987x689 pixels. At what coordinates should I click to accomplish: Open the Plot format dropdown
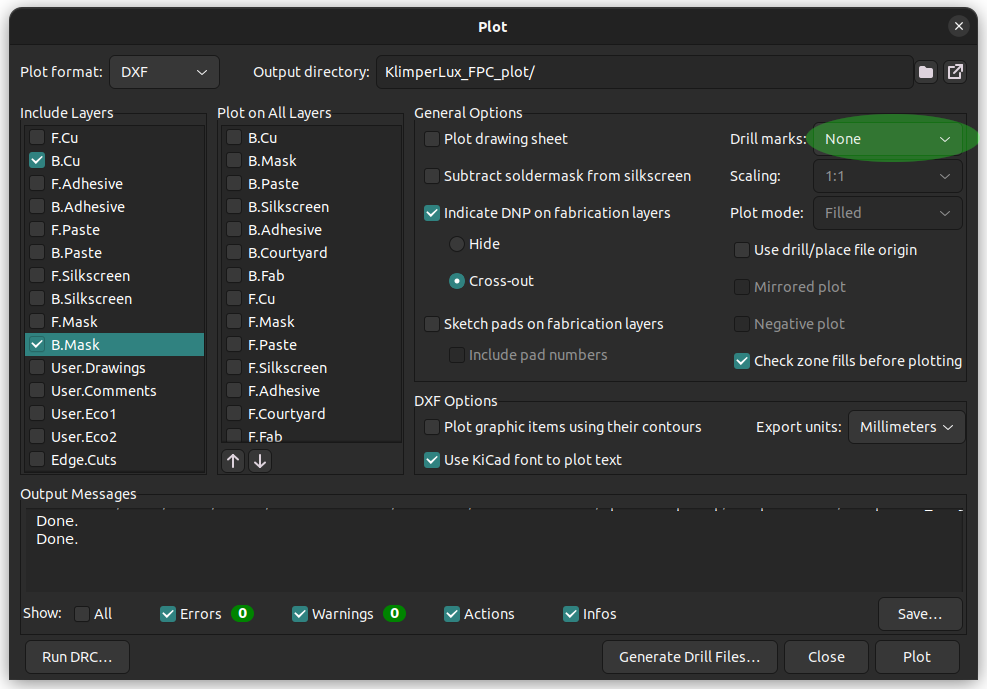[x=164, y=72]
